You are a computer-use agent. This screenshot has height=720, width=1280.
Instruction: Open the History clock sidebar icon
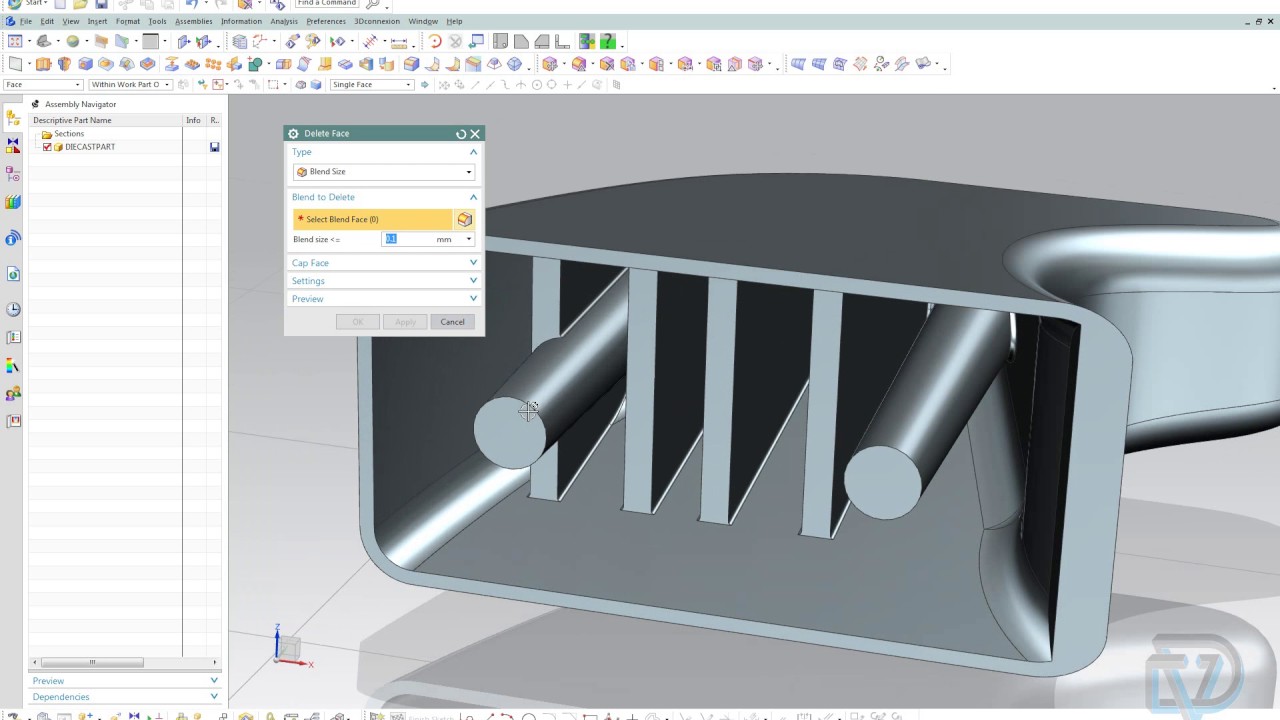click(x=13, y=310)
